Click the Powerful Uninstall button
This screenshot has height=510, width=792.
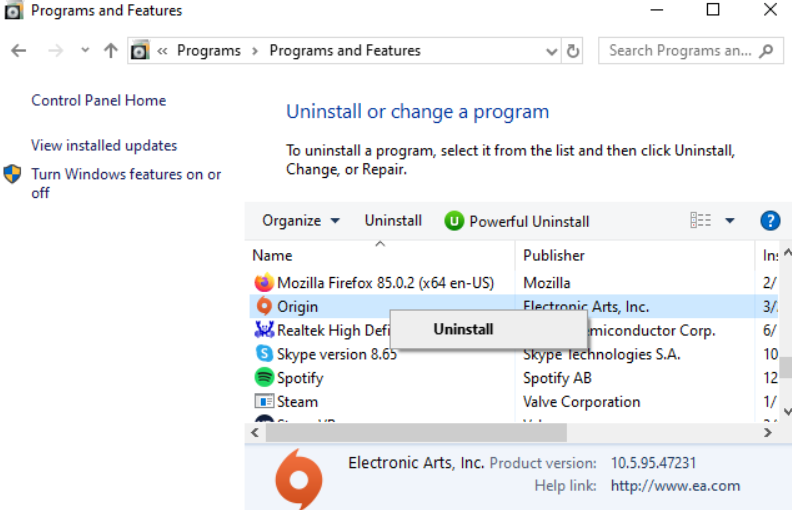point(517,221)
